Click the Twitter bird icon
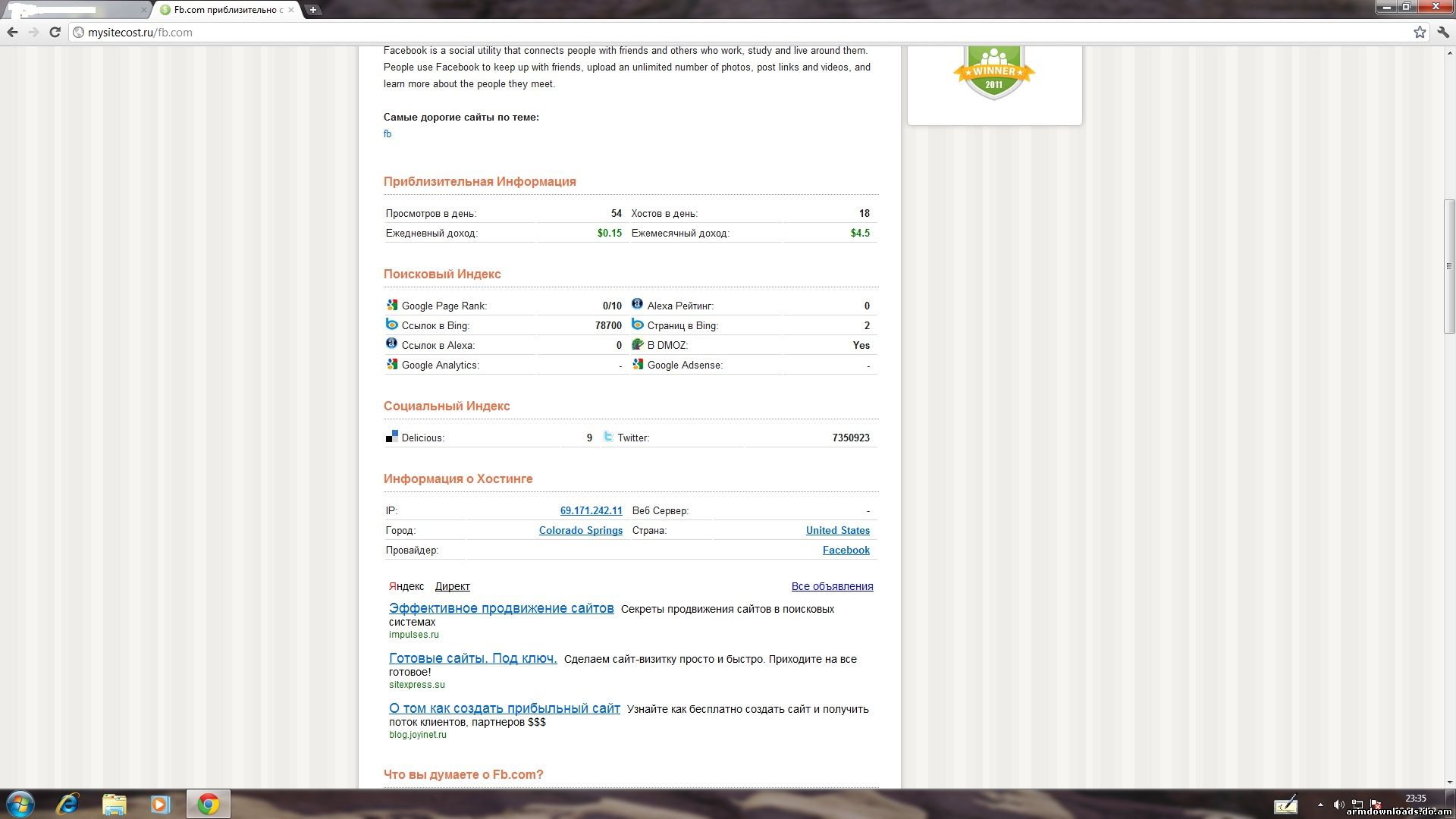Viewport: 1456px width, 819px height. (608, 437)
